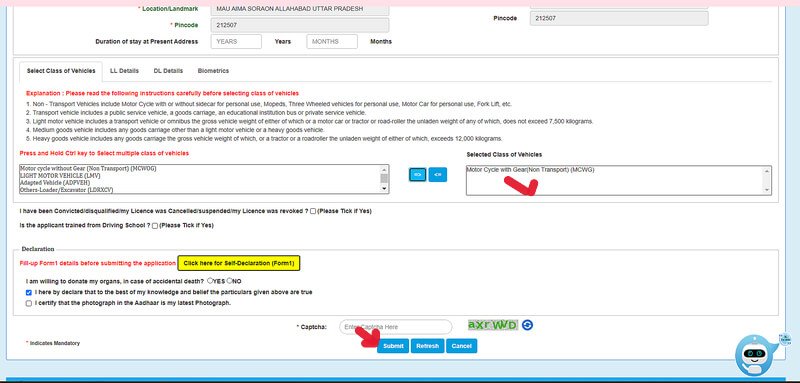Click the remove-from-selected left arrow button
800x383 pixels.
coord(437,174)
